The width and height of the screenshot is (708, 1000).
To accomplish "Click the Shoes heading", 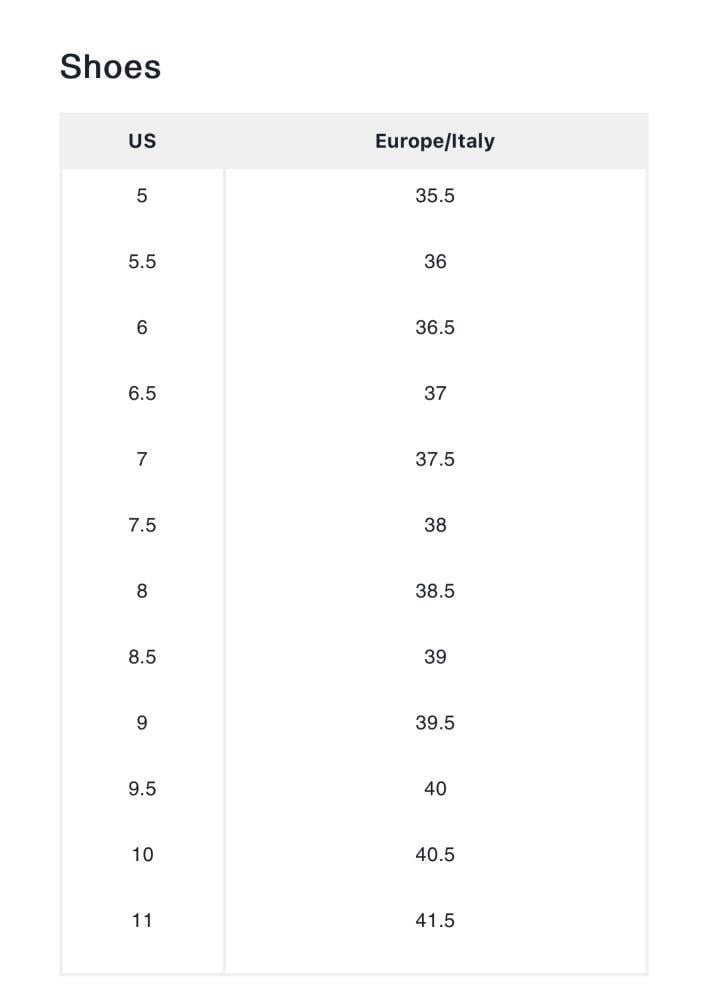I will point(110,67).
